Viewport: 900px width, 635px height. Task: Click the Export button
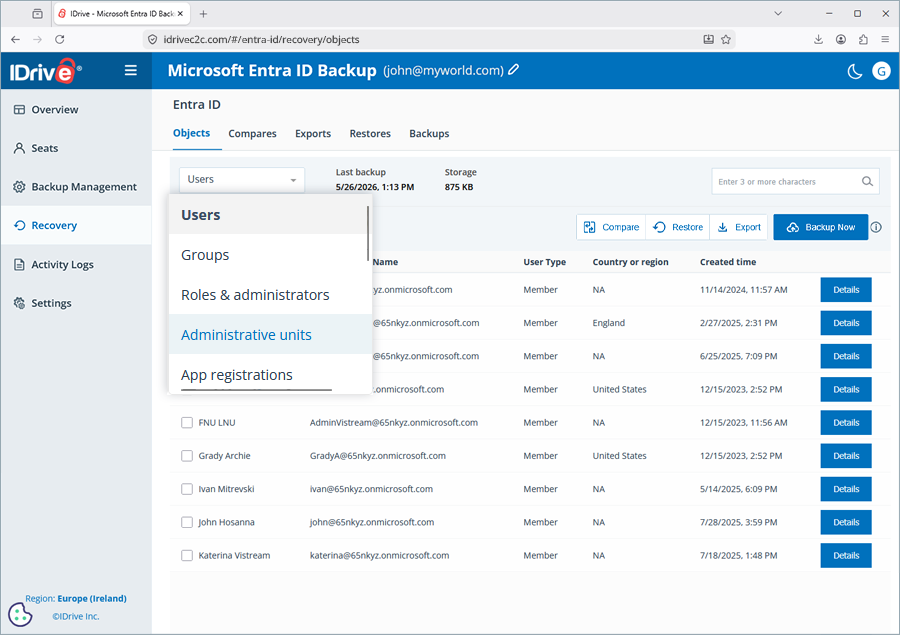739,227
